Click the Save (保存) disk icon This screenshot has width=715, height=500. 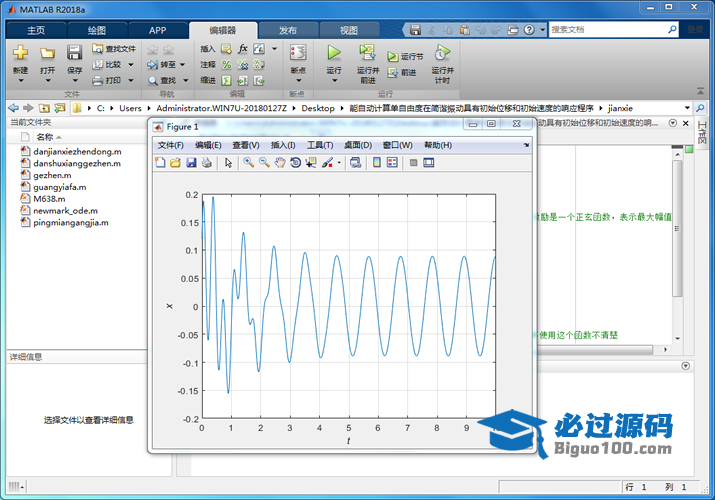point(74,53)
